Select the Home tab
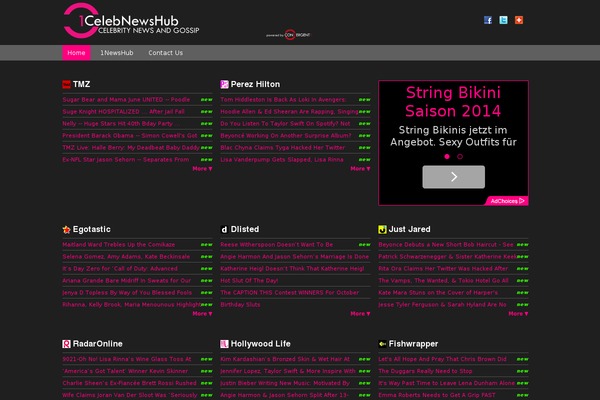Screen dimensions: 600x400 click(76, 53)
